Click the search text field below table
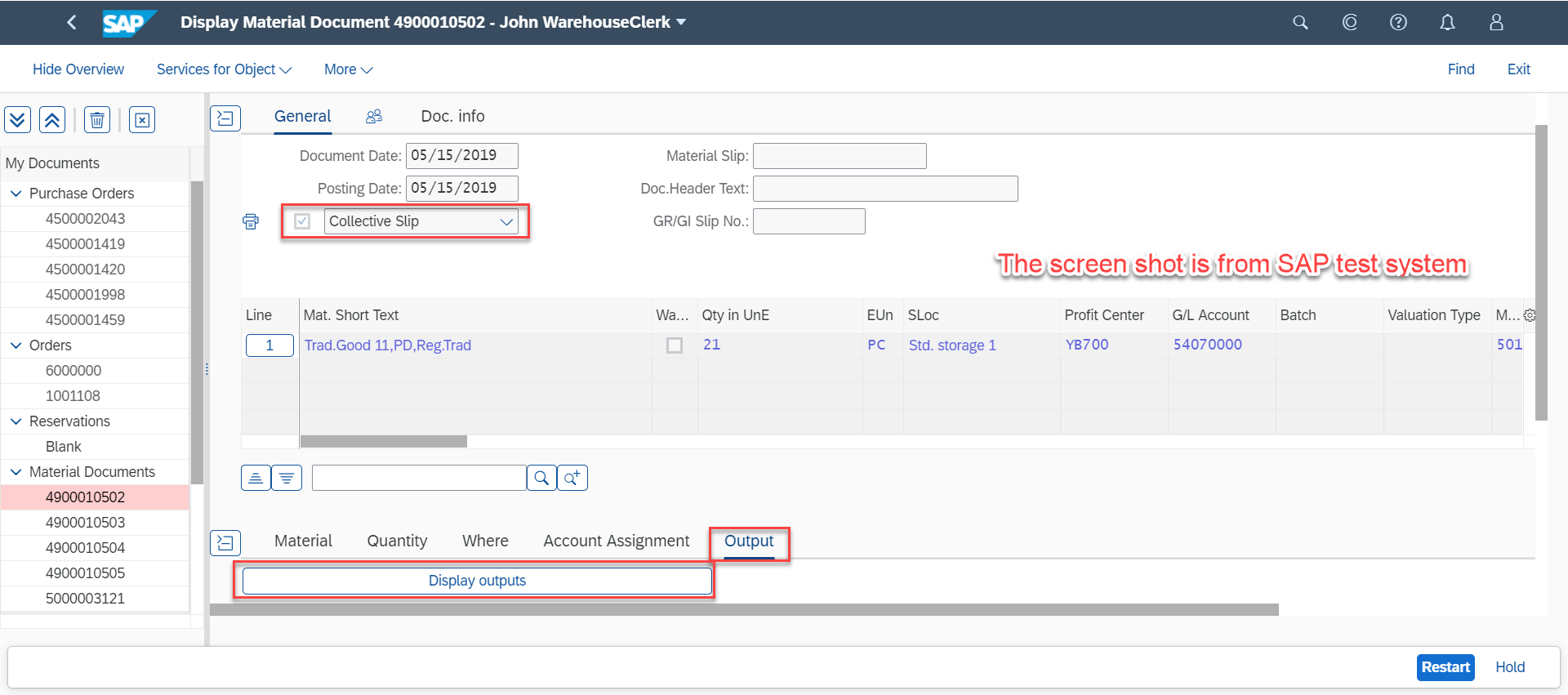Viewport: 1568px width, 695px height. (419, 478)
